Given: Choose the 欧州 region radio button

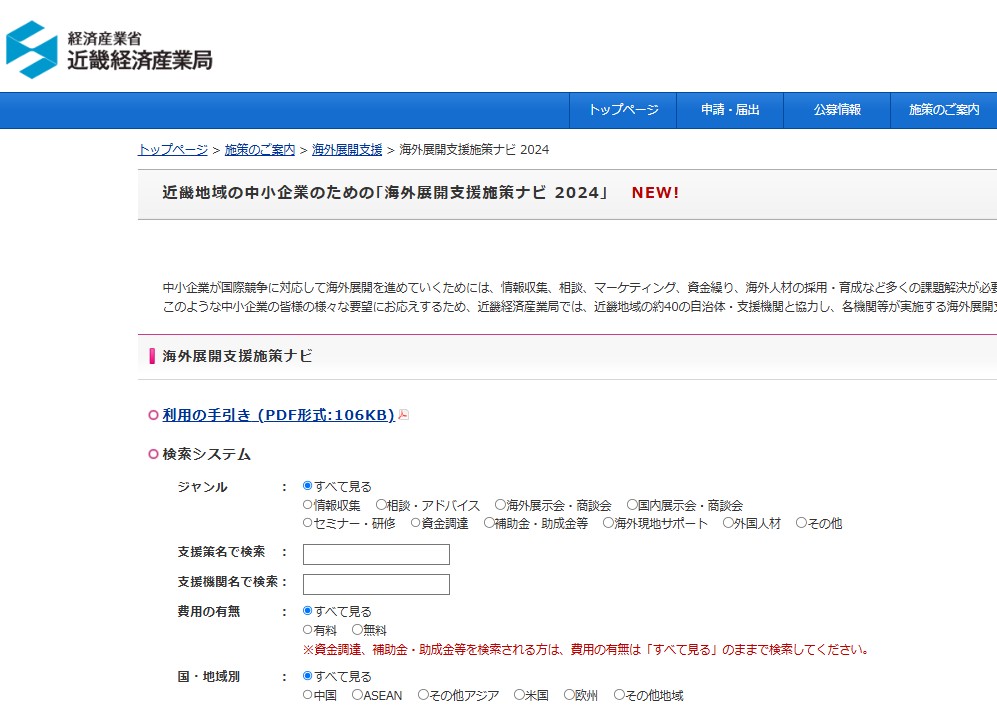Looking at the screenshot, I should point(569,695).
